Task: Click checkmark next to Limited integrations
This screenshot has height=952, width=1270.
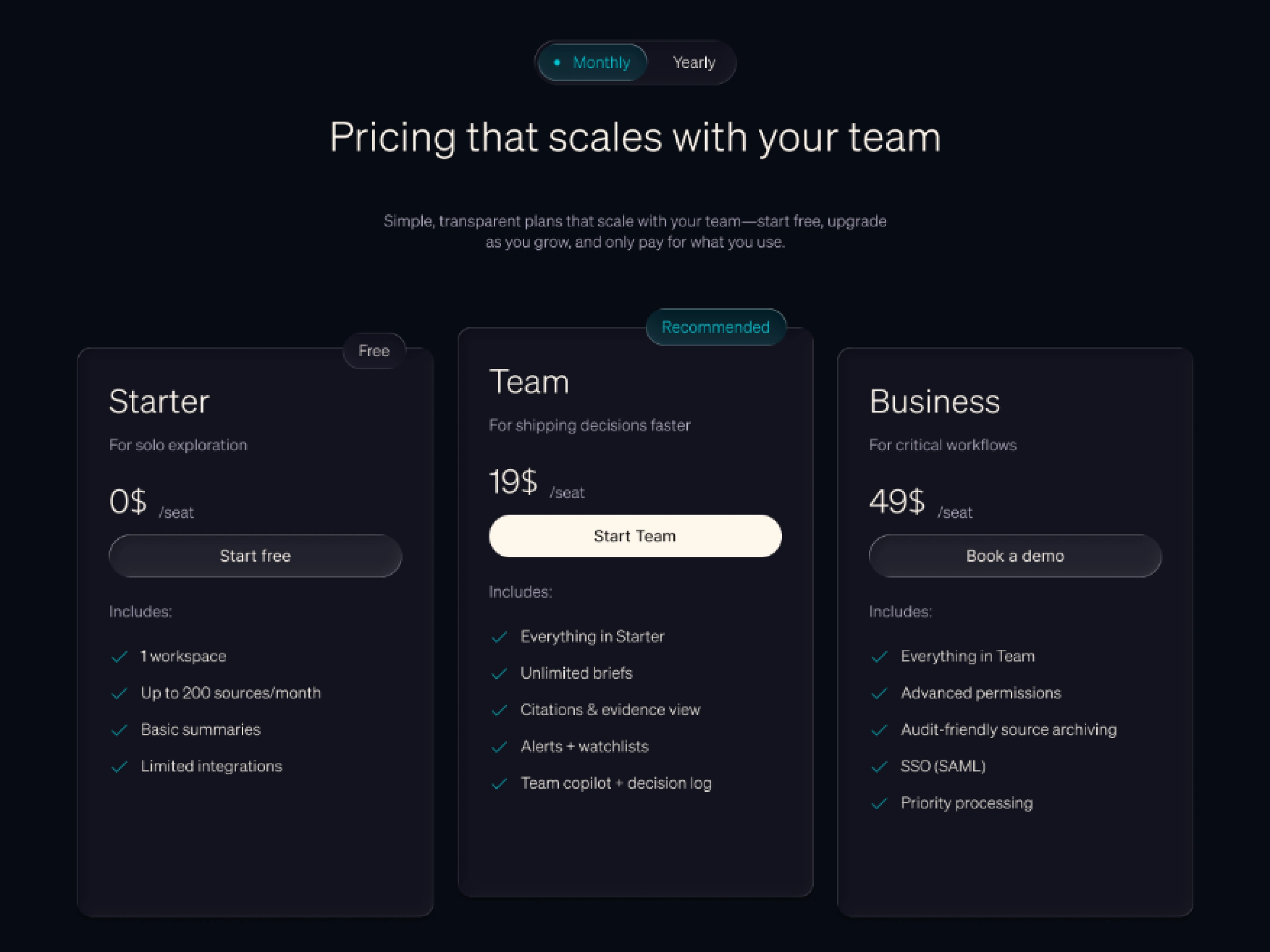Action: click(119, 767)
